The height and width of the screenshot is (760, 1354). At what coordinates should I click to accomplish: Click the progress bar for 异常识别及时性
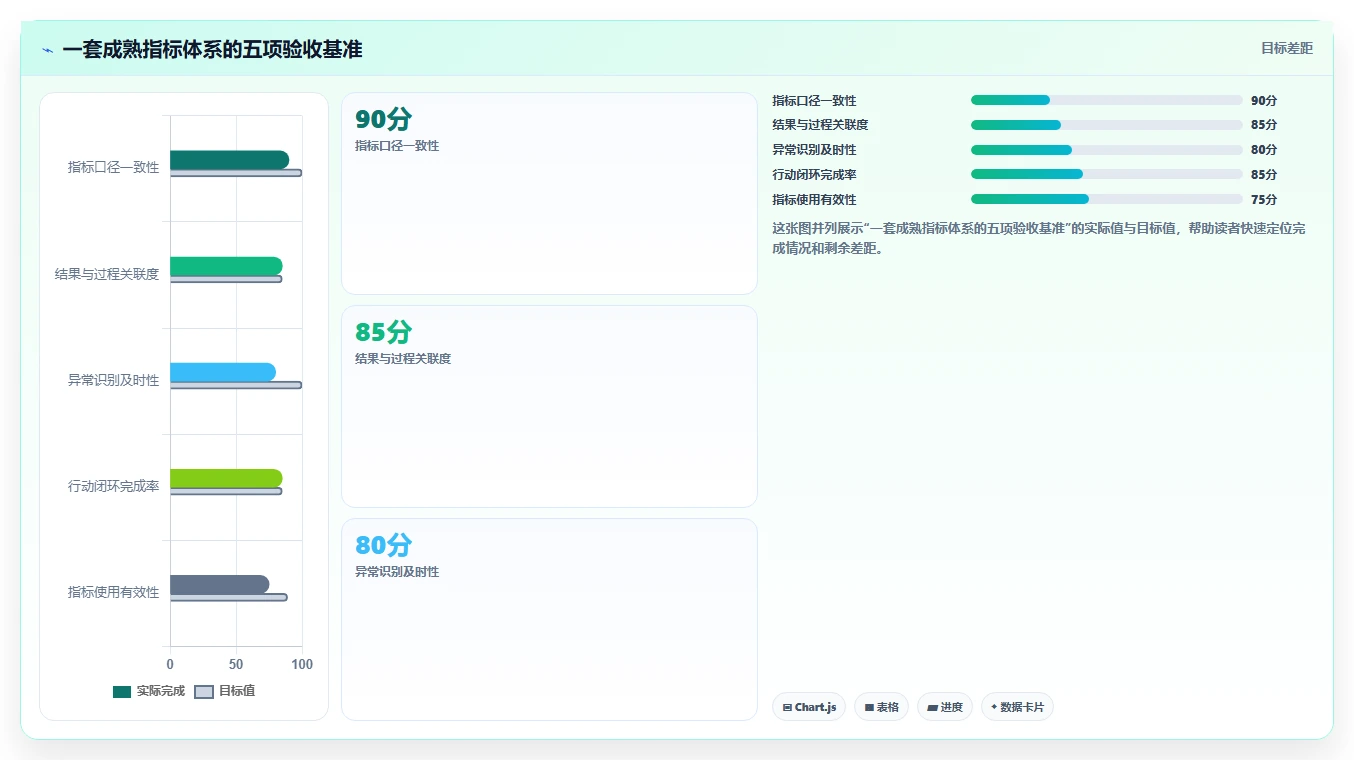click(1106, 150)
